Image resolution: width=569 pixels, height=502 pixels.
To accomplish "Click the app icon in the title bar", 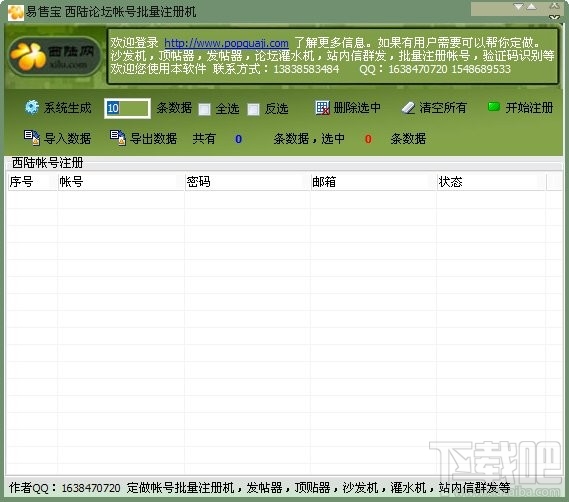I will 16,13.
